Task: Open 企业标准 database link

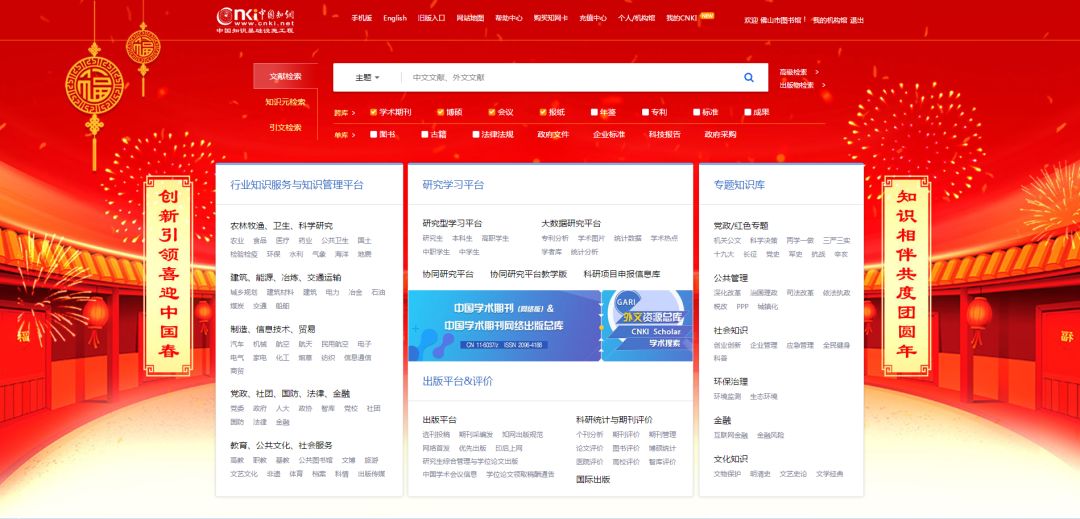Action: click(609, 135)
